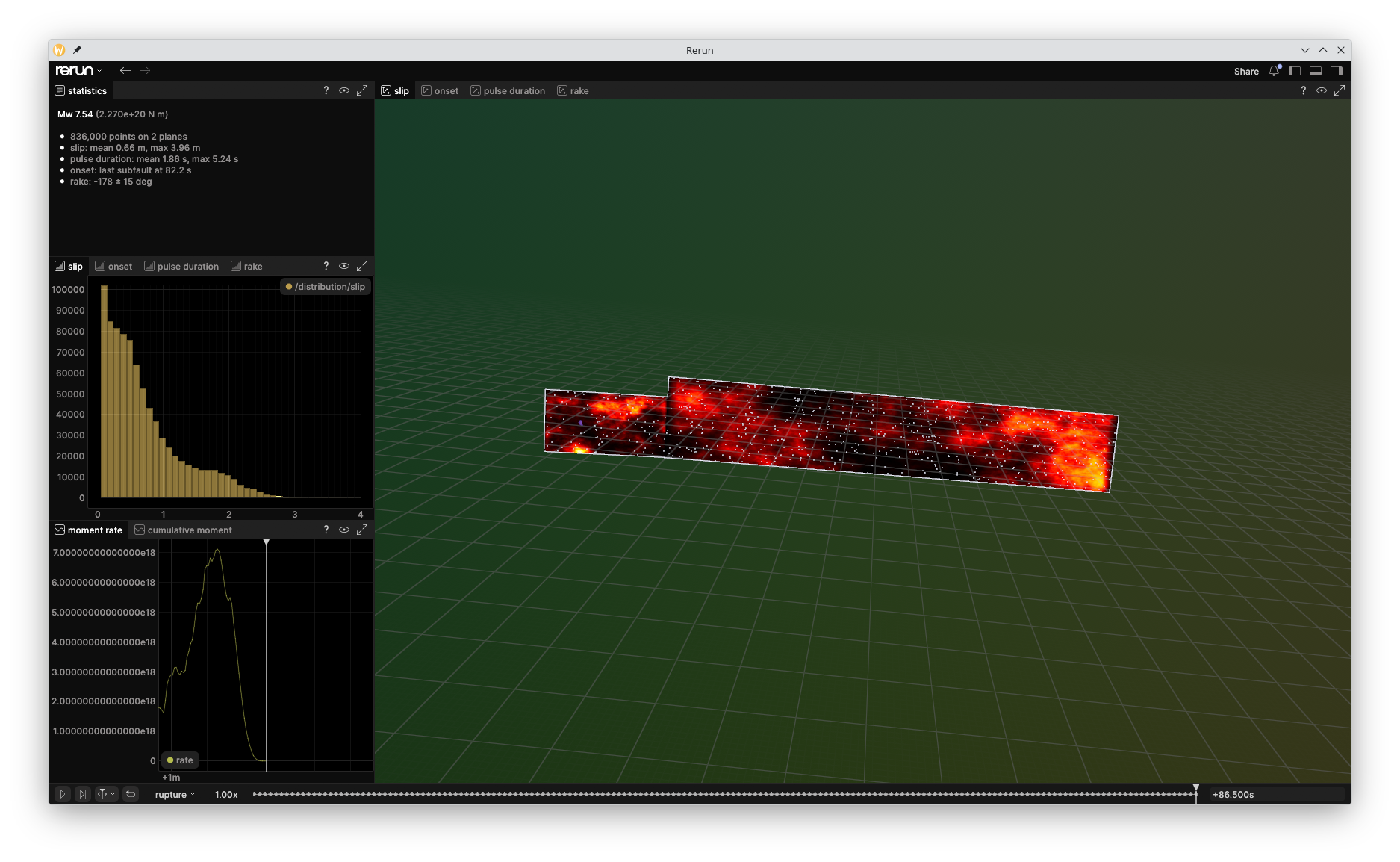Open the rake histogram tab
The width and height of the screenshot is (1400, 862).
pyautogui.click(x=246, y=267)
